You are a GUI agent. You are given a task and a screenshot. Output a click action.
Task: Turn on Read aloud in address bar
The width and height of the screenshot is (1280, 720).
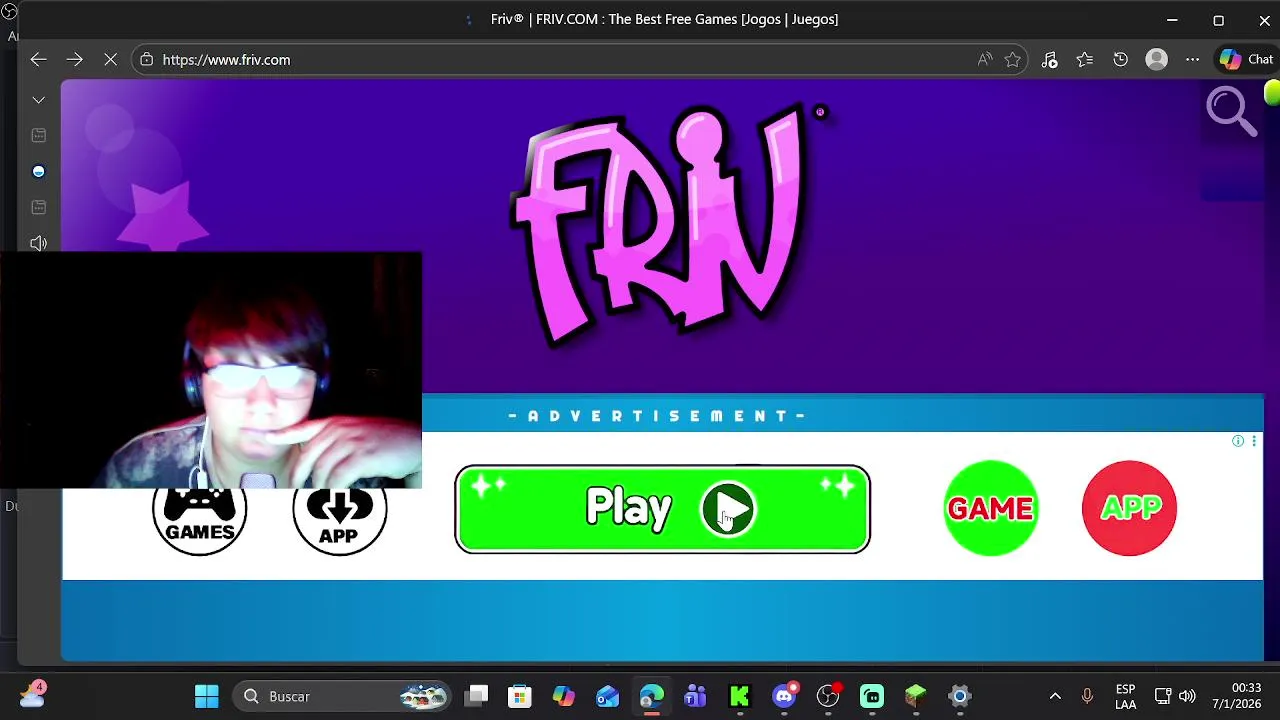(985, 60)
